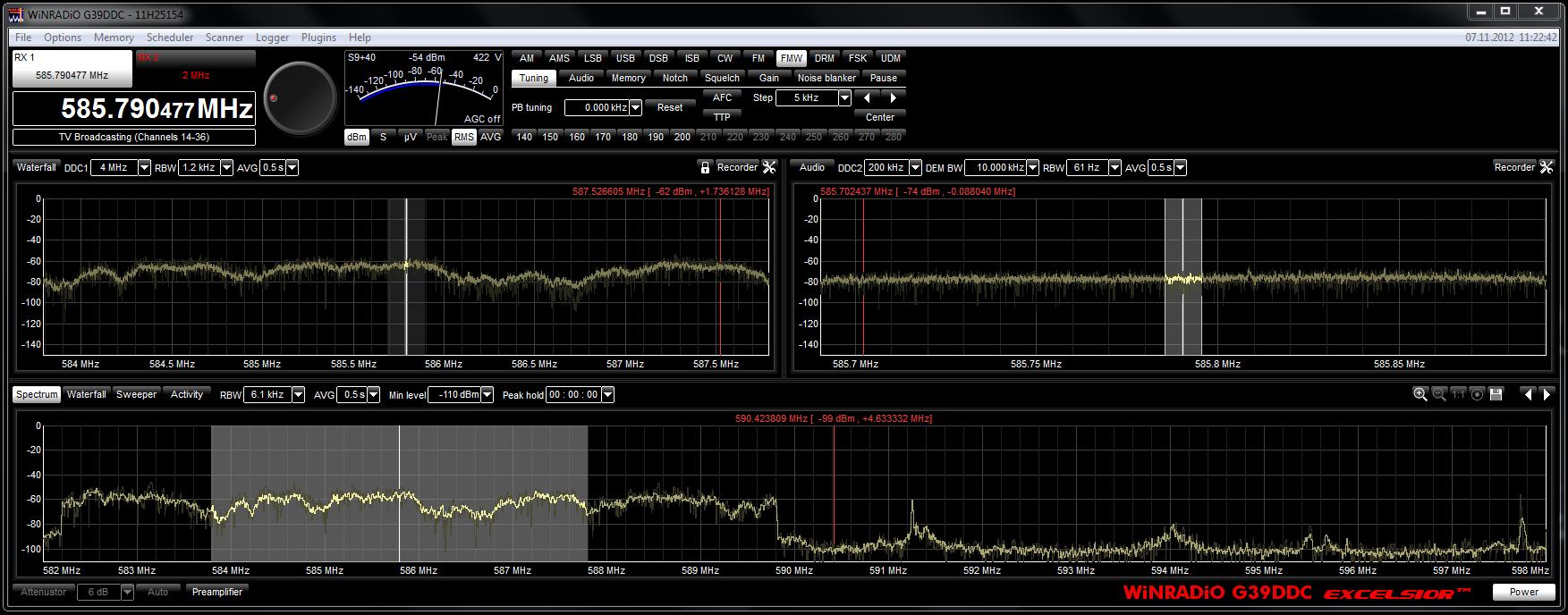Open the DDC2 RBW dropdown showing 61 Hz
The width and height of the screenshot is (1568, 615).
1115,168
